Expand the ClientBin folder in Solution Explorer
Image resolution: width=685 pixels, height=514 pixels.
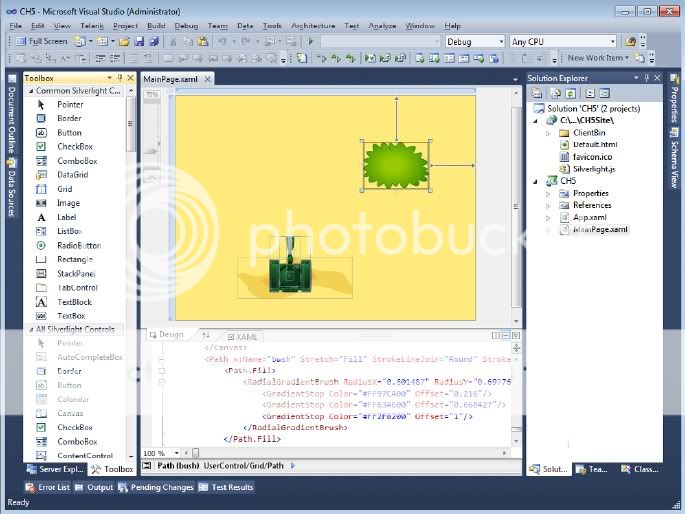(548, 133)
